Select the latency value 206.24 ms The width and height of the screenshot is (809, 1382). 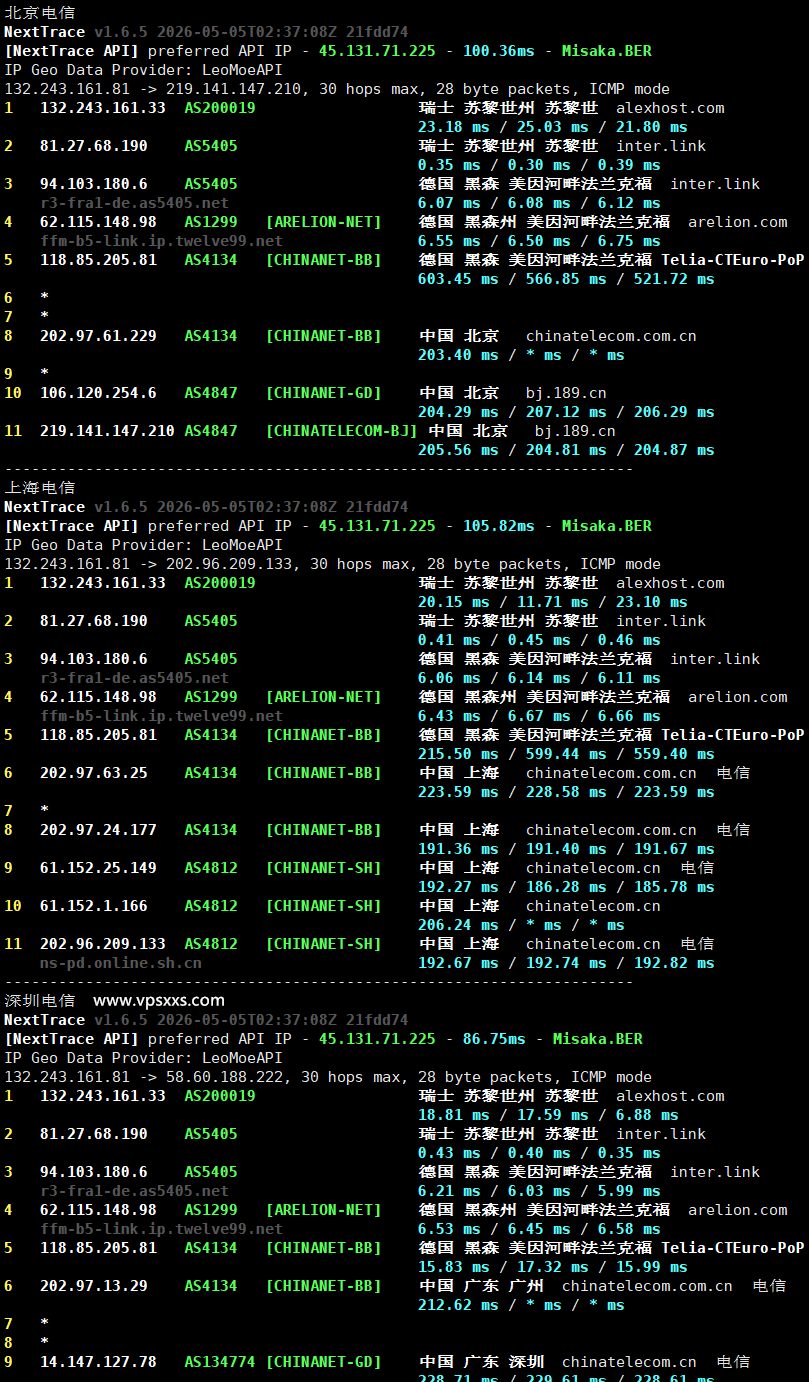coord(458,925)
